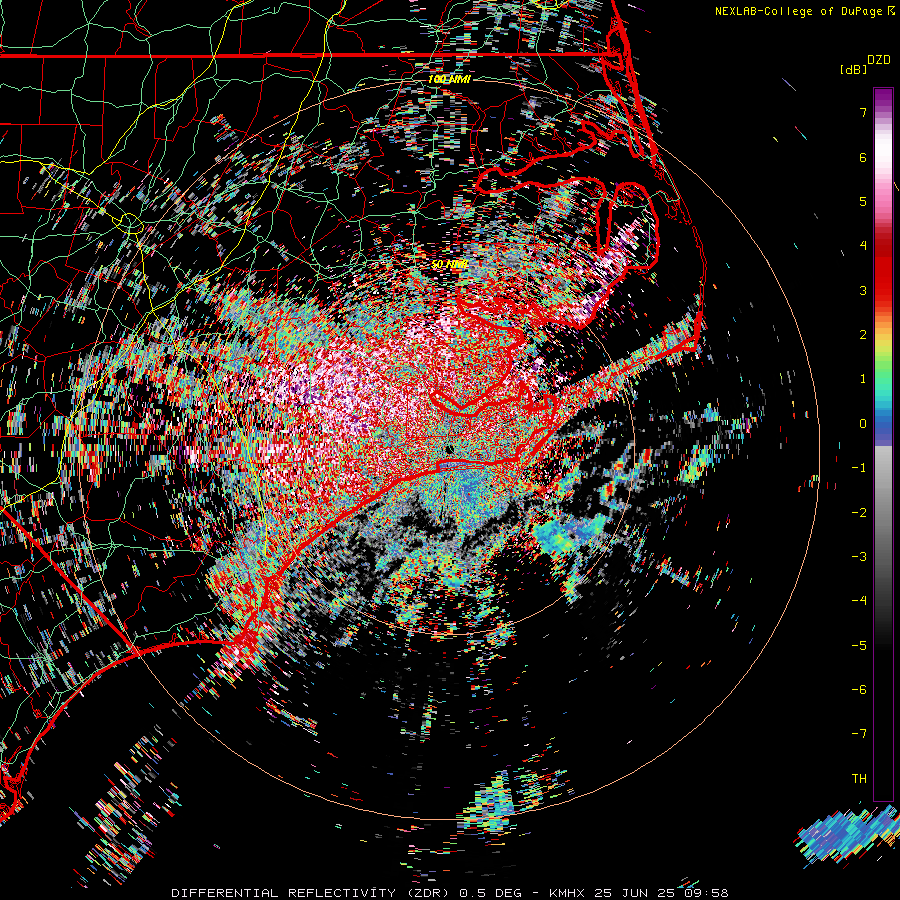Click the "-5" value on the color scale
900x900 pixels.
pyautogui.click(x=859, y=646)
